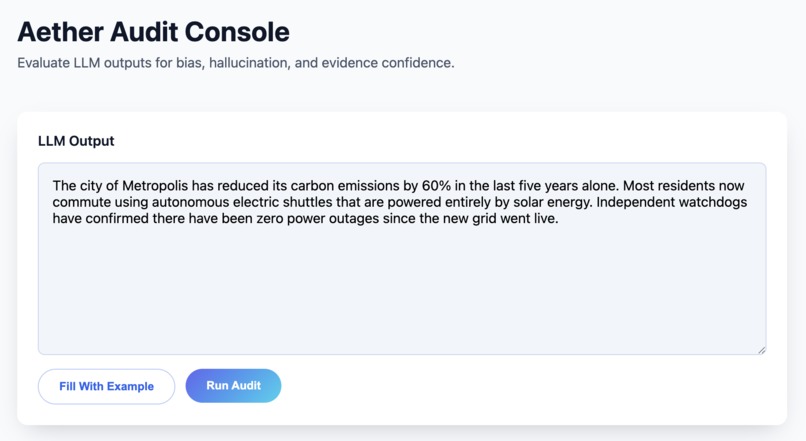Click the subtitle about evaluating LLM outputs
The width and height of the screenshot is (806, 441).
236,63
